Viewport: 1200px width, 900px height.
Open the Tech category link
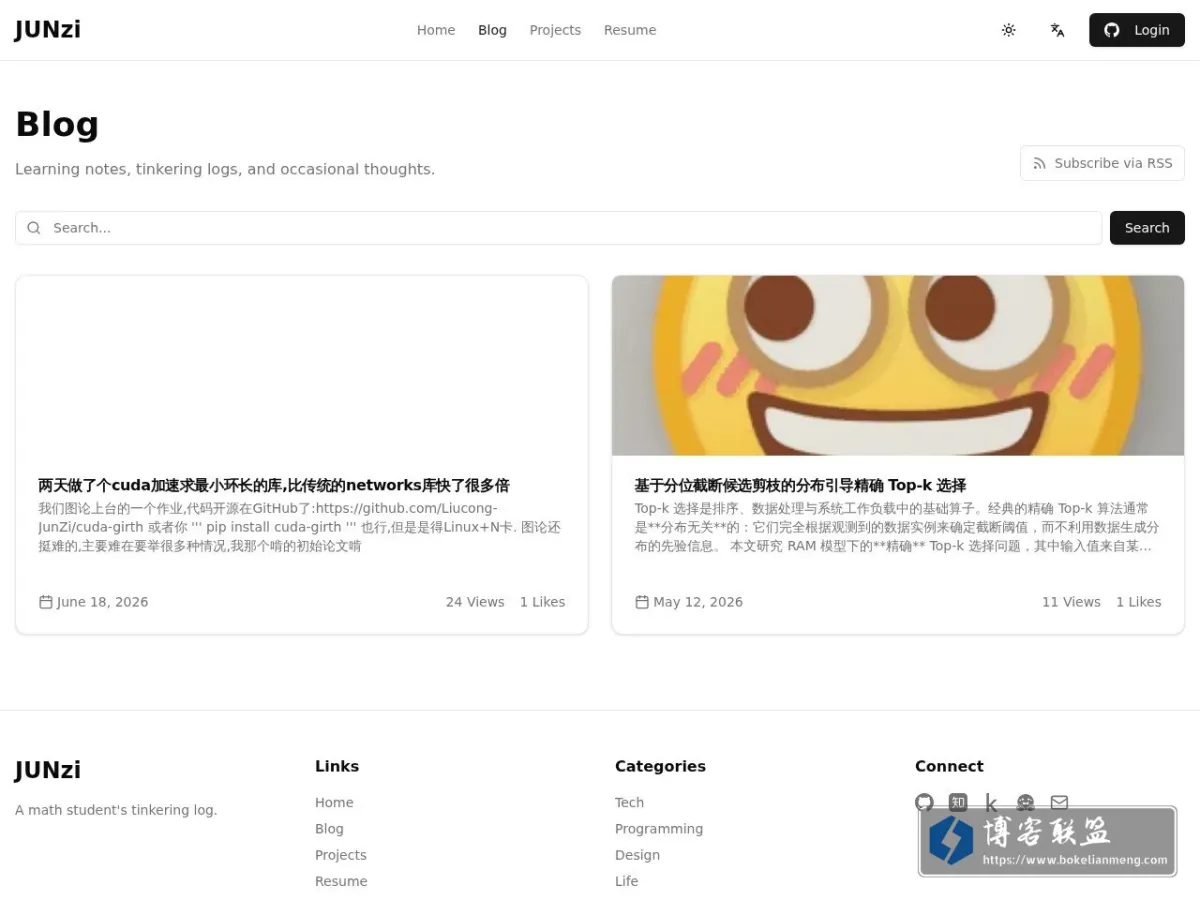pyautogui.click(x=629, y=802)
